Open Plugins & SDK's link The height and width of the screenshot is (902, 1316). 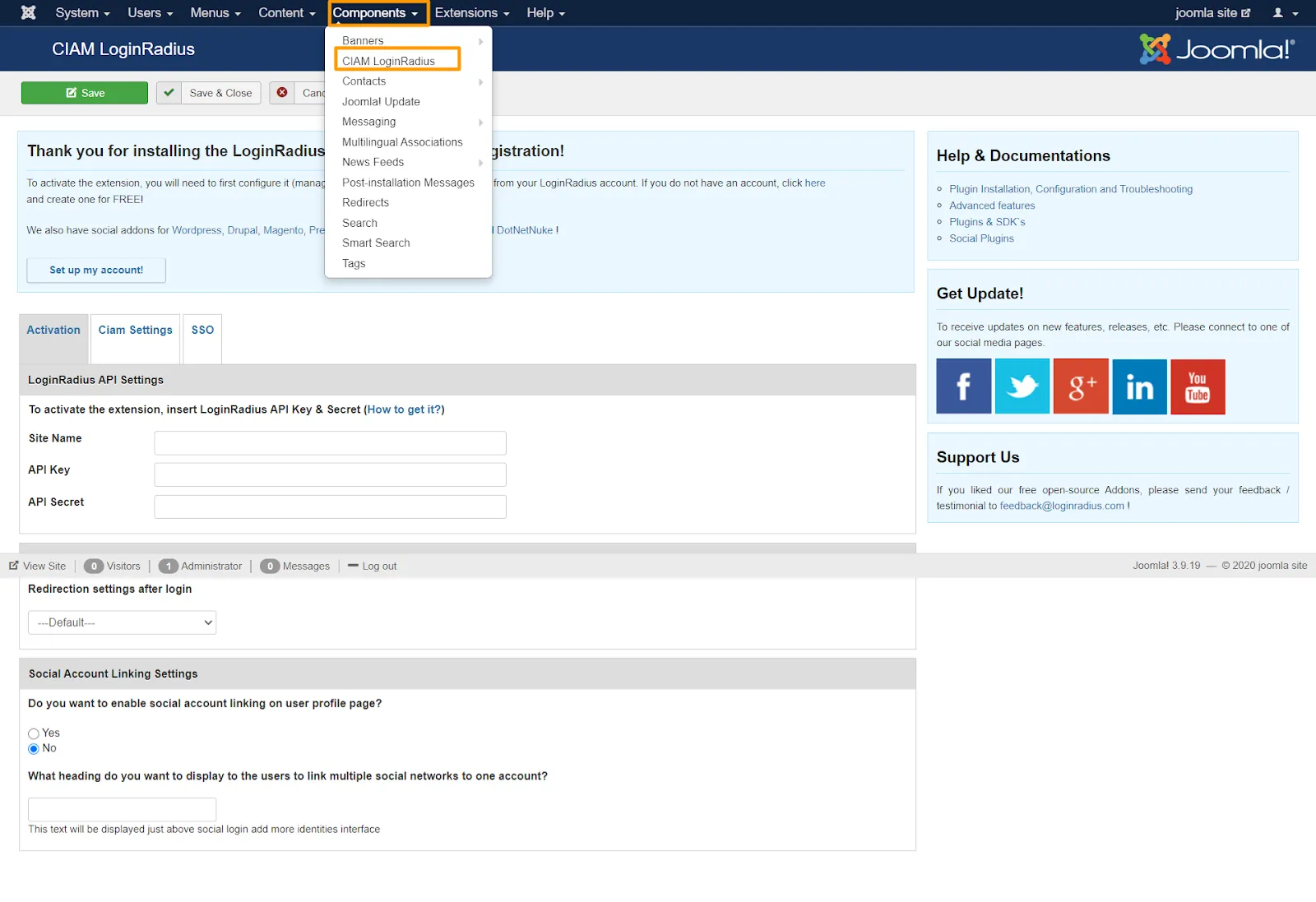click(987, 222)
